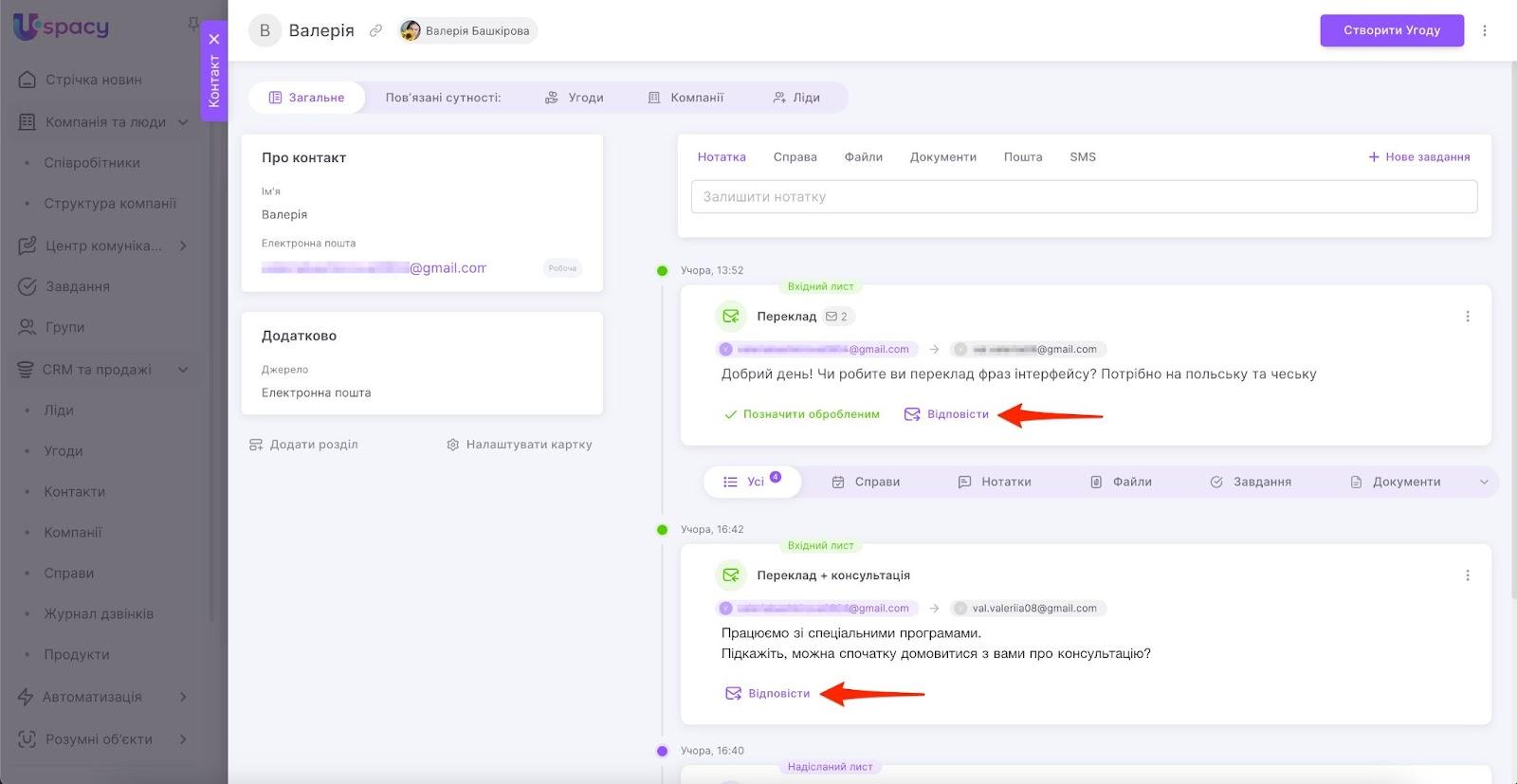Open Ліди in sidebar
Viewport: 1517px width, 784px height.
click(x=59, y=410)
